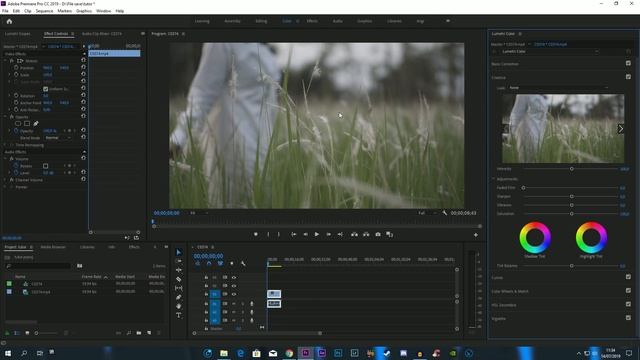The height and width of the screenshot is (360, 640).
Task: Select the Selection tool in tools panel
Action: click(x=178, y=252)
